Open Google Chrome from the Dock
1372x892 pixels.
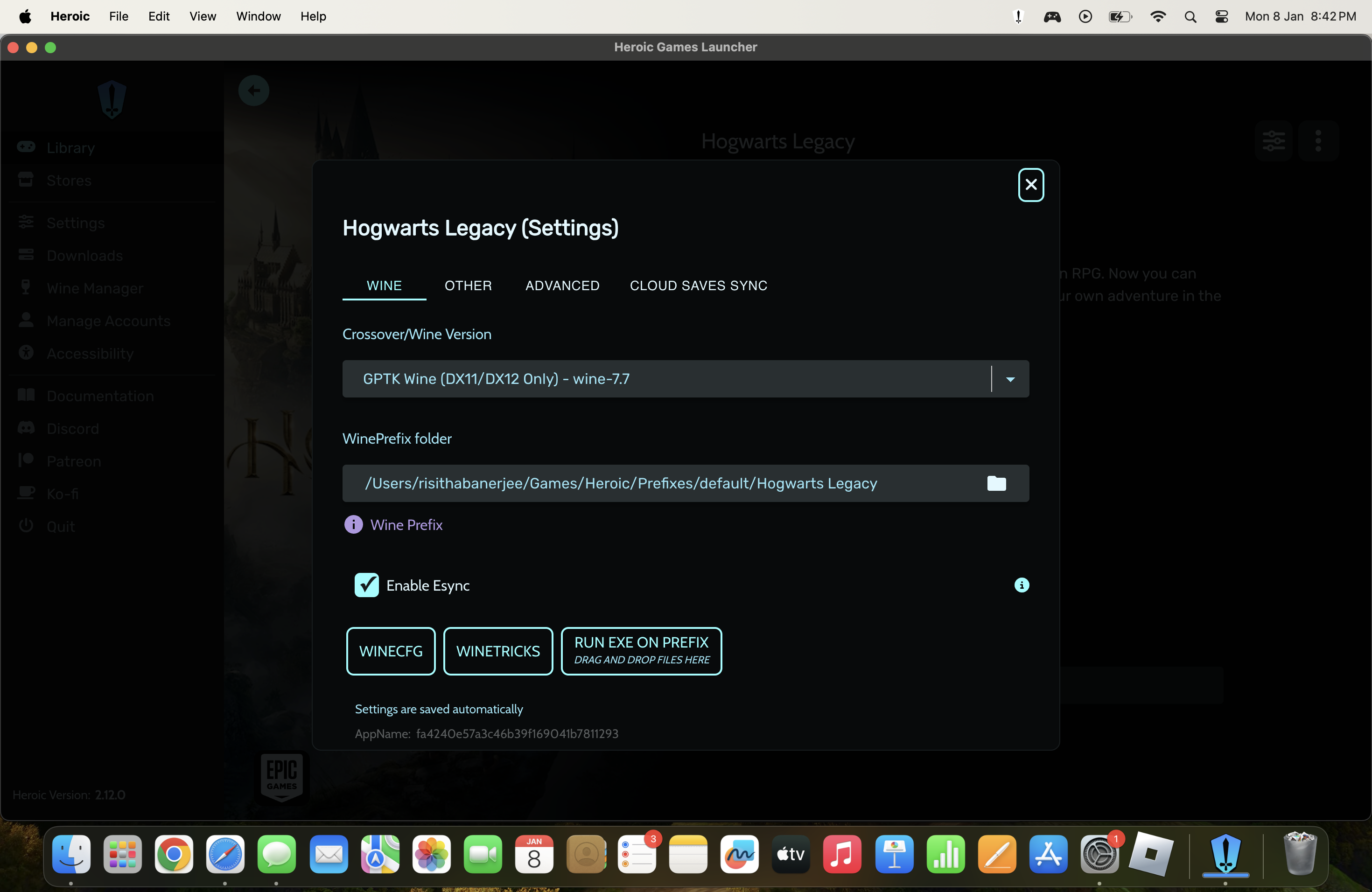pos(174,854)
